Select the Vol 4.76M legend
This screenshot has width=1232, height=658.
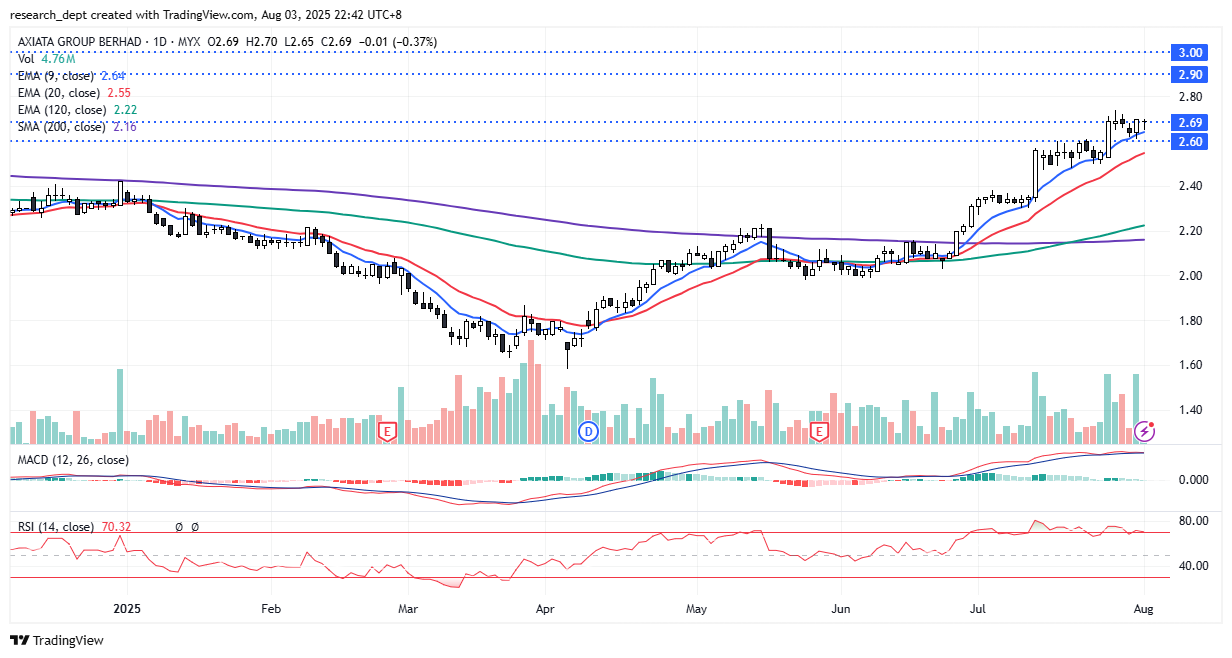click(47, 59)
